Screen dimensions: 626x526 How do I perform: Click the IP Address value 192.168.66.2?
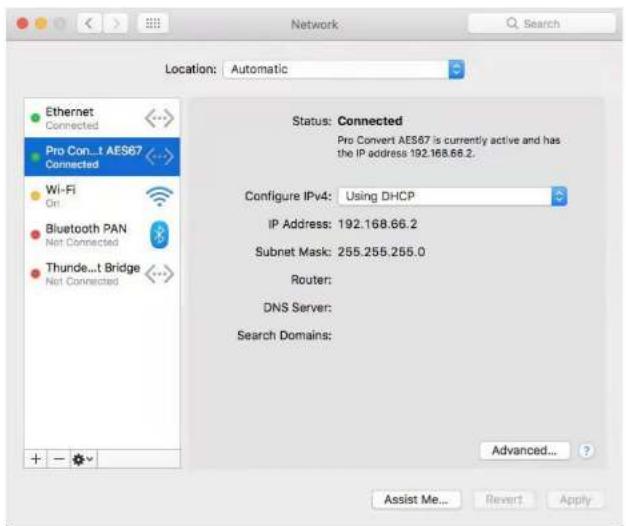click(377, 224)
